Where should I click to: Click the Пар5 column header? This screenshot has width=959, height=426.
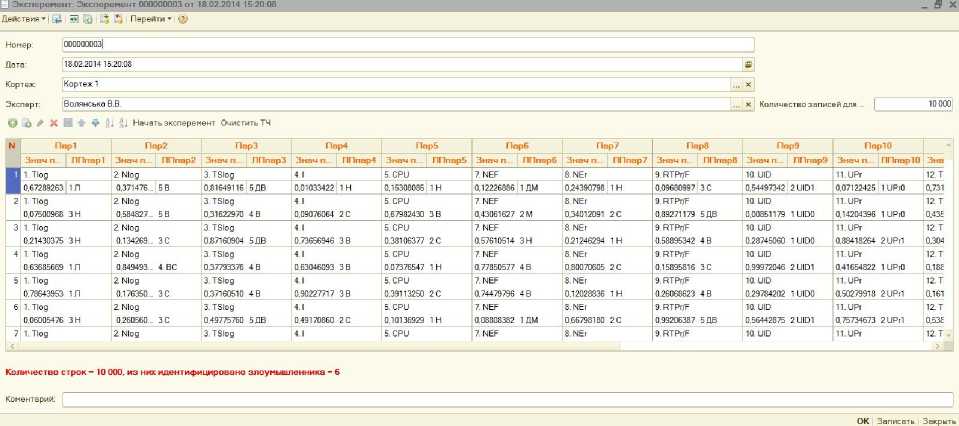[427, 146]
